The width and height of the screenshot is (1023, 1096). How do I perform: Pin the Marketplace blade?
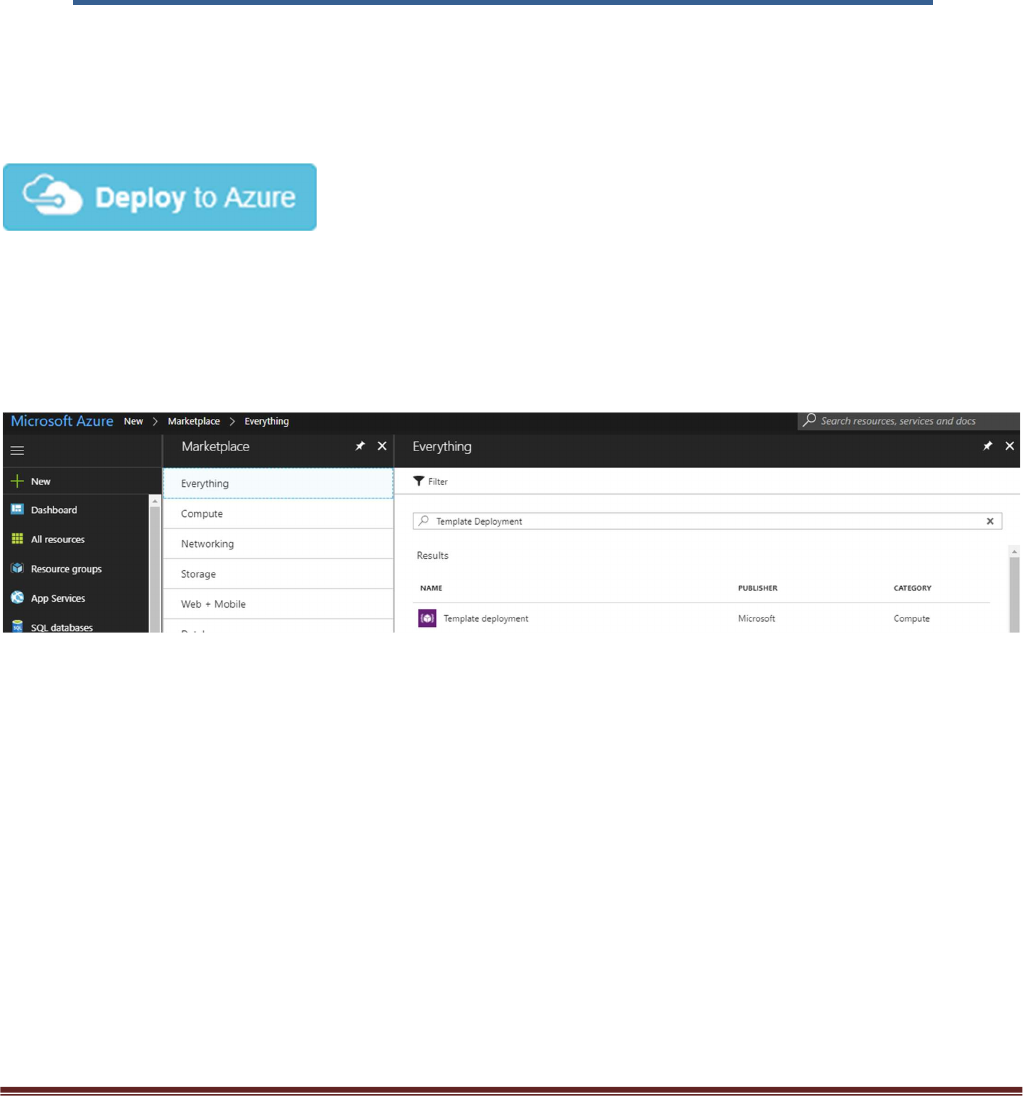[360, 446]
